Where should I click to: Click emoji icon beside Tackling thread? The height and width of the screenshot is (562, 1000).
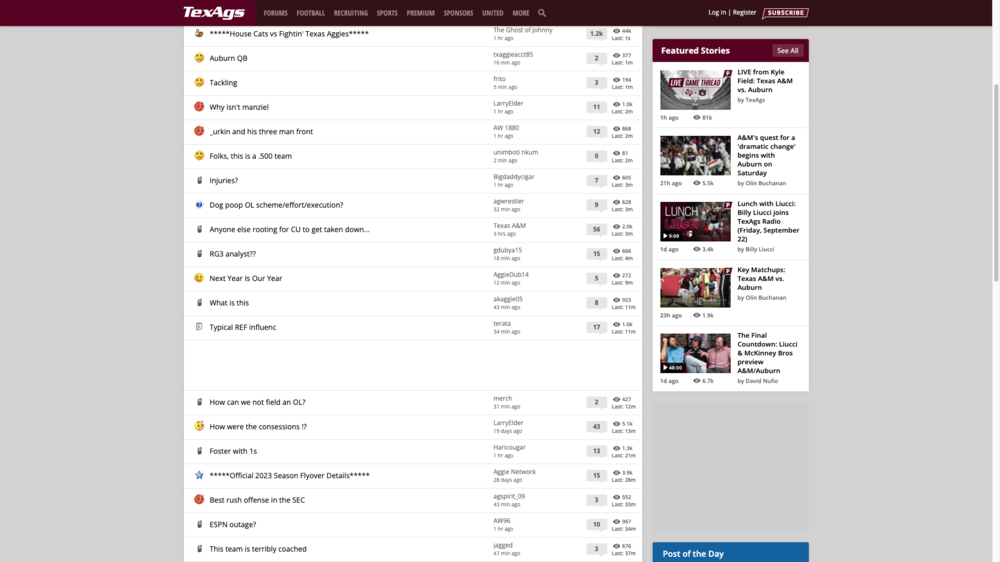coord(199,82)
